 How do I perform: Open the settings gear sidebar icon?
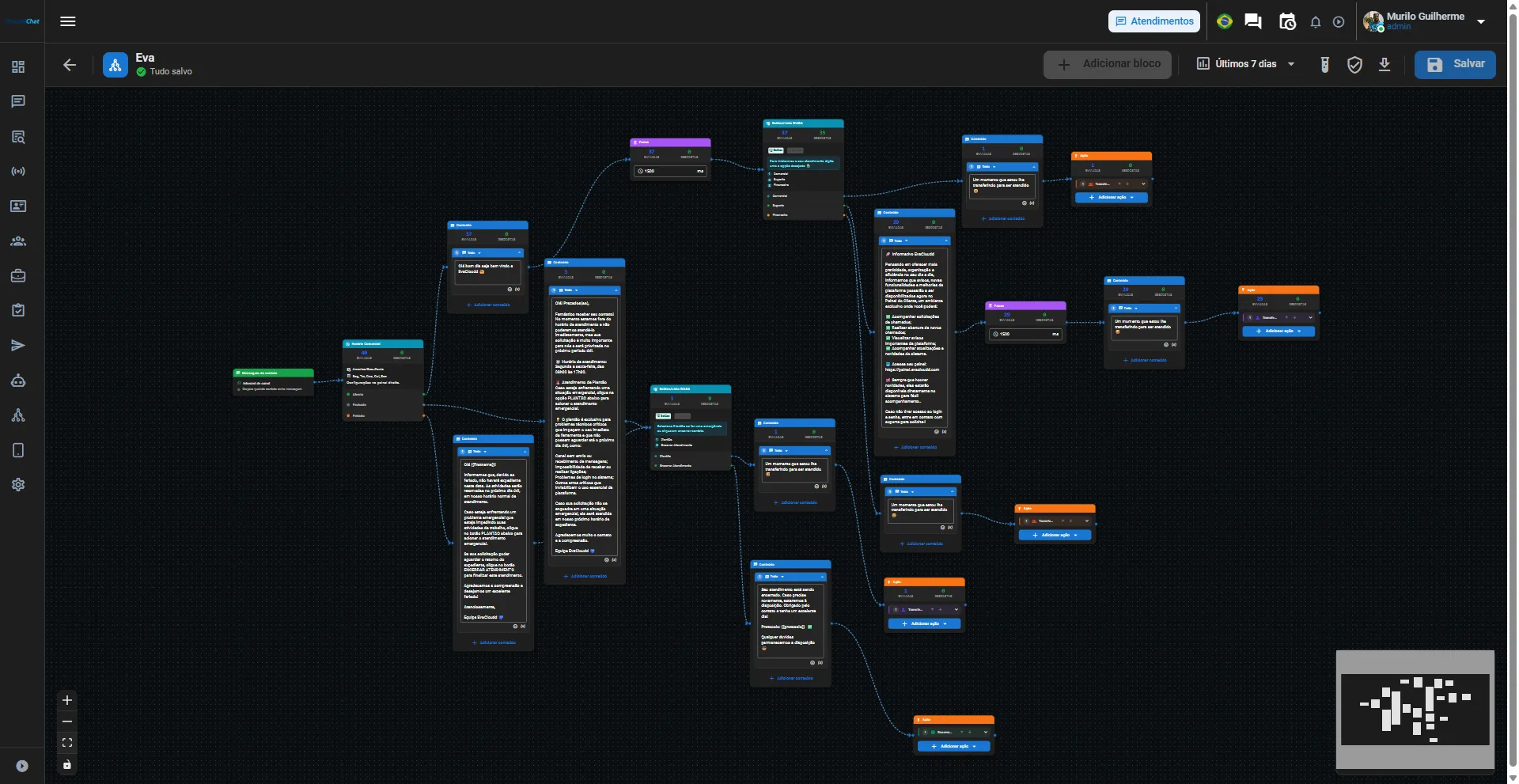click(18, 484)
